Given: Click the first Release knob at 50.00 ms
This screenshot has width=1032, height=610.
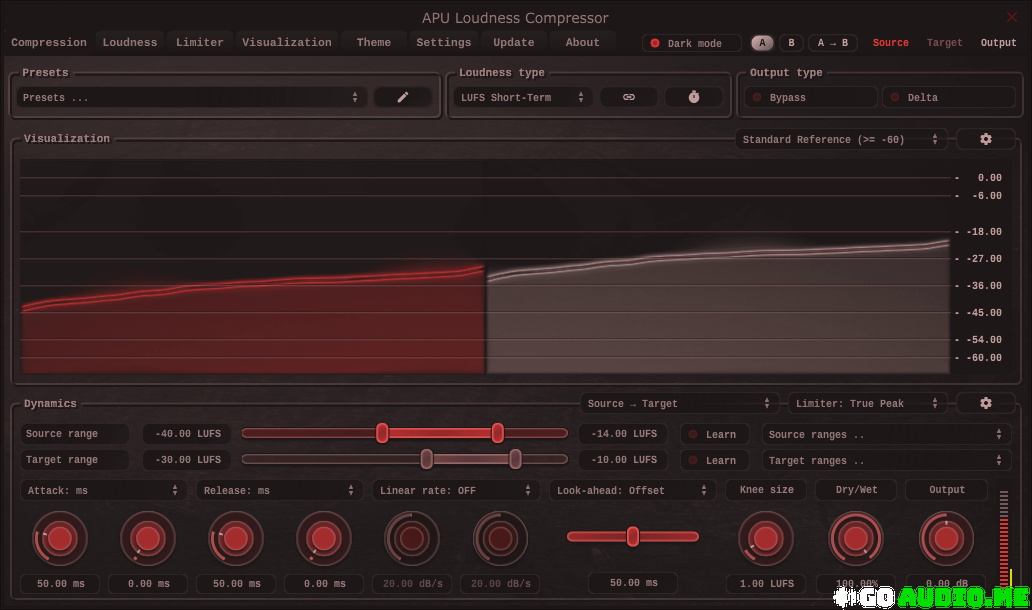Looking at the screenshot, I should tap(236, 539).
